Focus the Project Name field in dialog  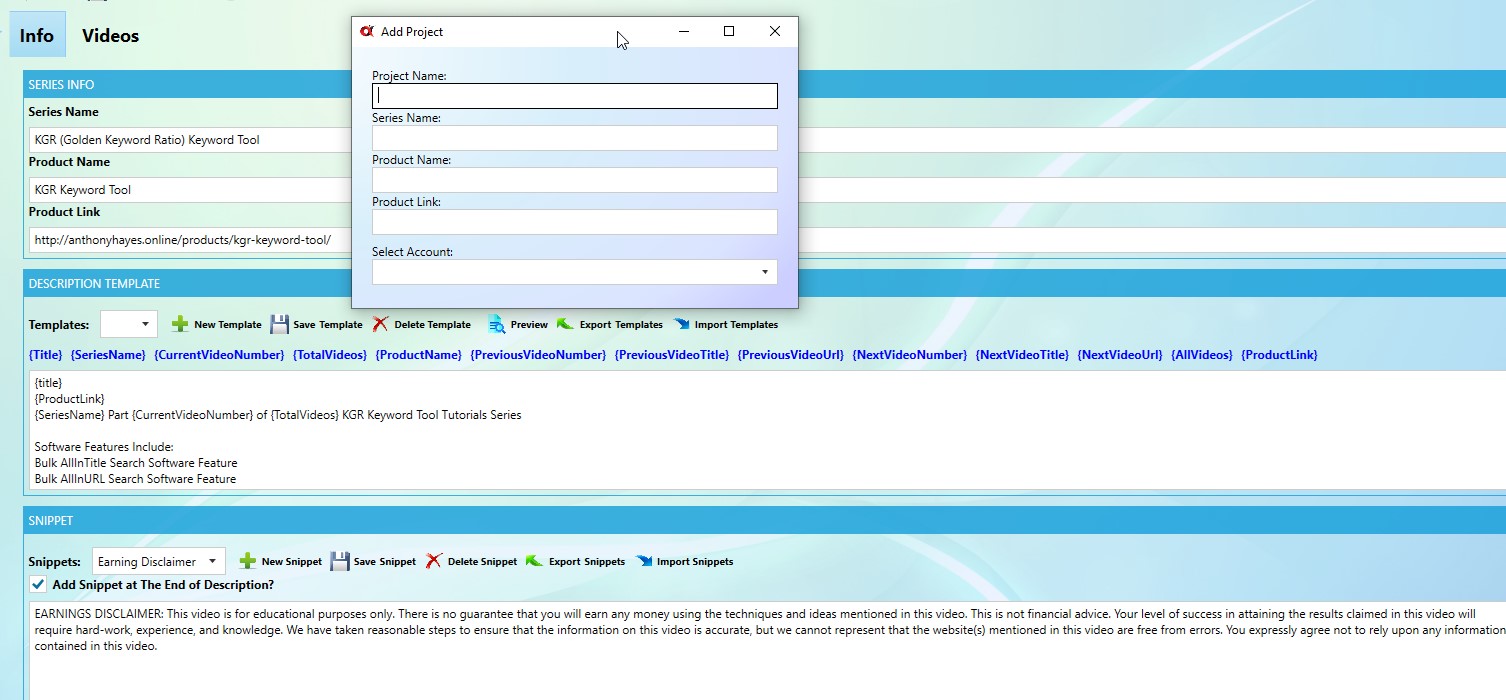tap(574, 96)
